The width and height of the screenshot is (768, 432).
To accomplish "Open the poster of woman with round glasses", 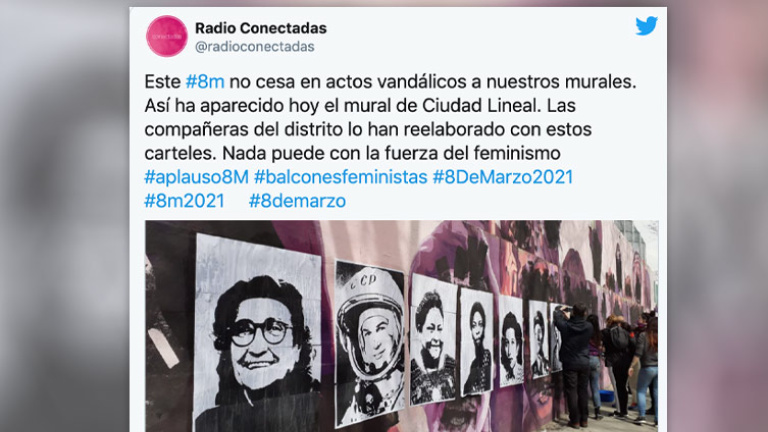I will click(x=258, y=333).
